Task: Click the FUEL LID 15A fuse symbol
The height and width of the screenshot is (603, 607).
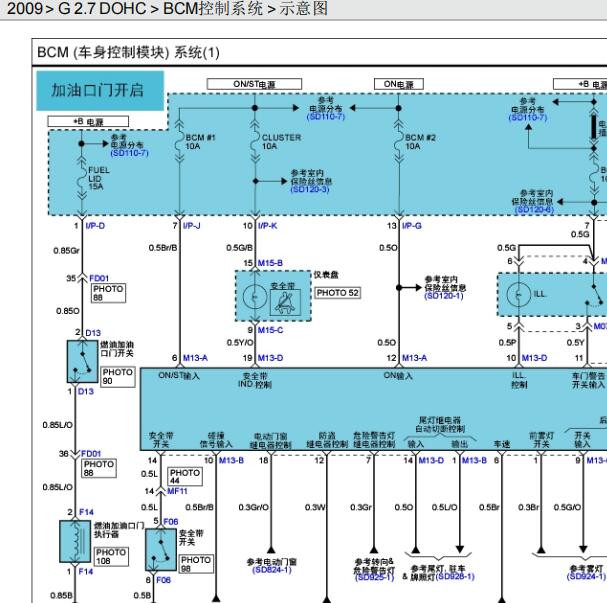Action: [81, 178]
